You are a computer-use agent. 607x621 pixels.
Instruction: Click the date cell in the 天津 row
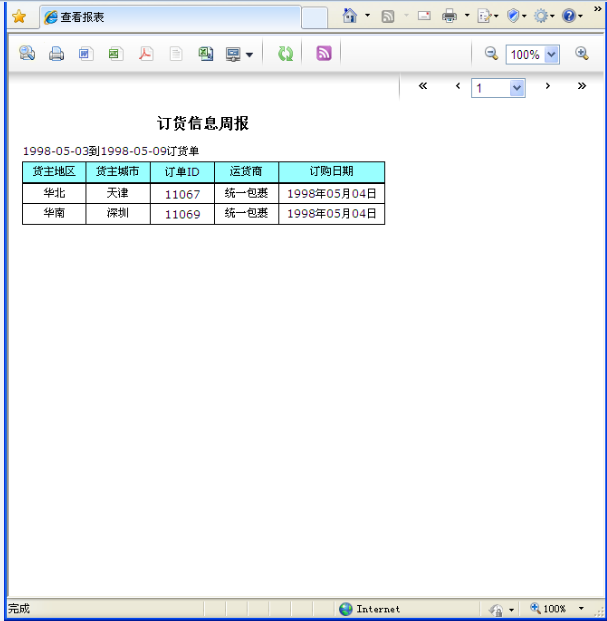coord(331,193)
